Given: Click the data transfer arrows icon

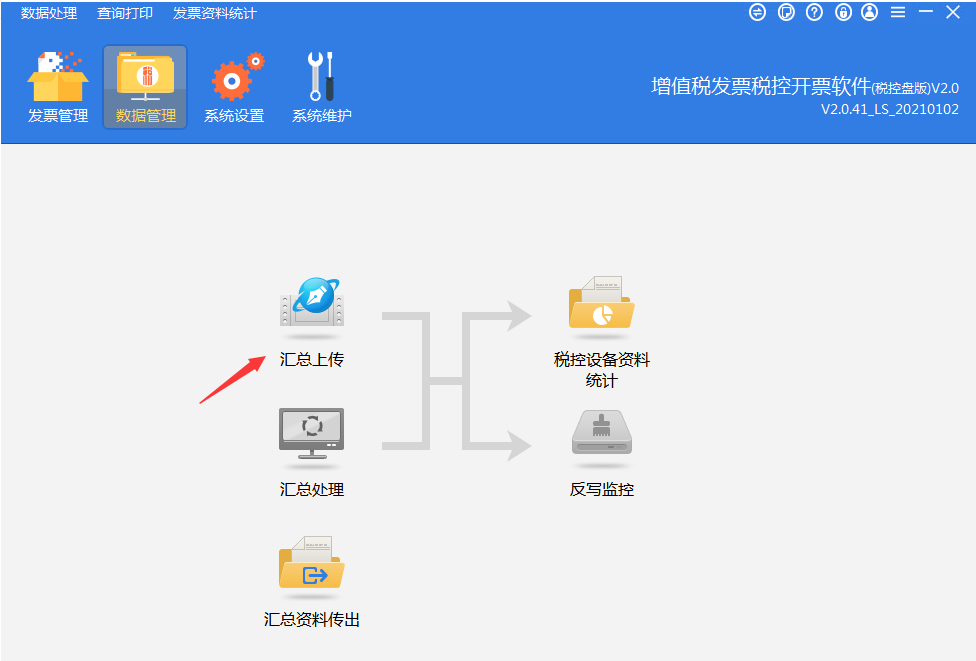Looking at the screenshot, I should coord(757,13).
